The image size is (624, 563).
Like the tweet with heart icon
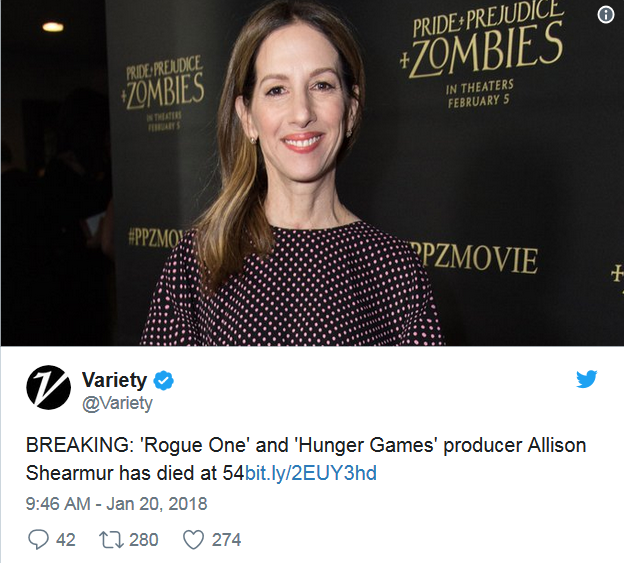[x=193, y=540]
